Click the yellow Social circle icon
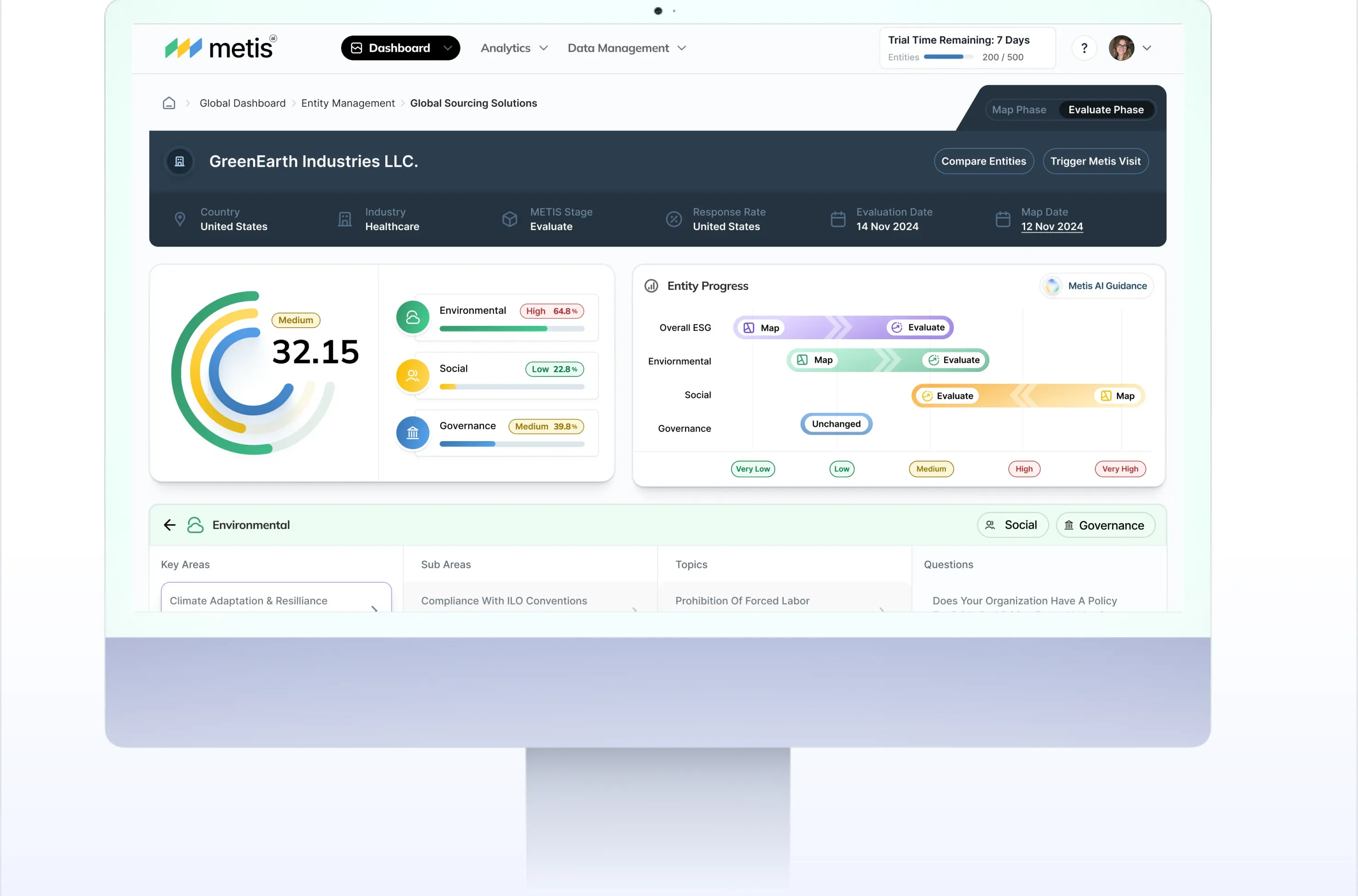Viewport: 1358px width, 896px height. tap(413, 376)
